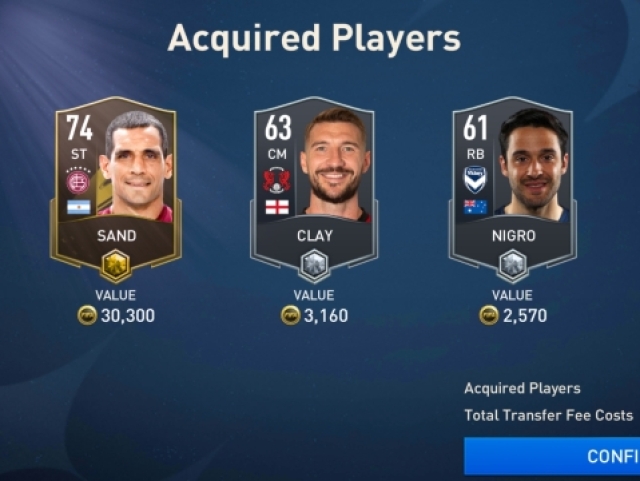
Task: Click the gold hexagon badge under SAND
Action: [116, 266]
